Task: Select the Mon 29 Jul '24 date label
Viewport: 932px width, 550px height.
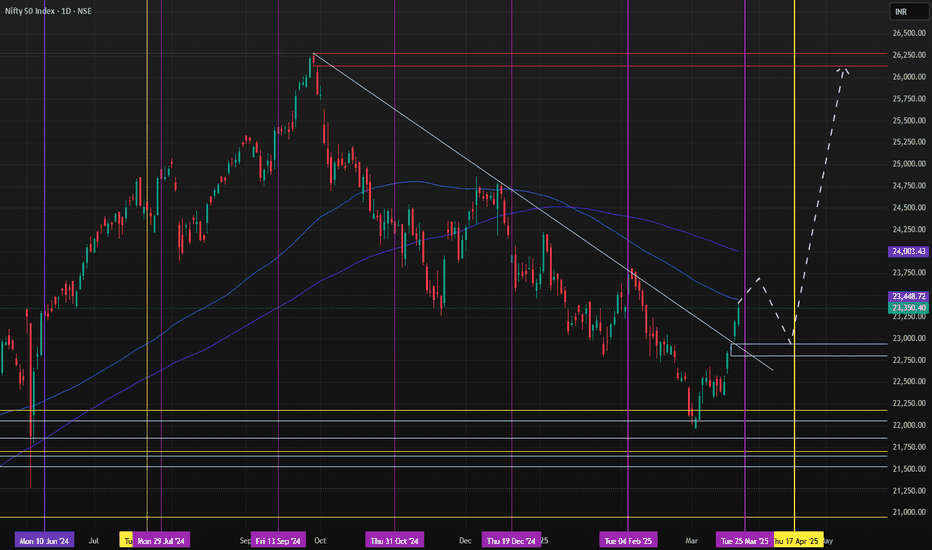Action: tap(161, 540)
